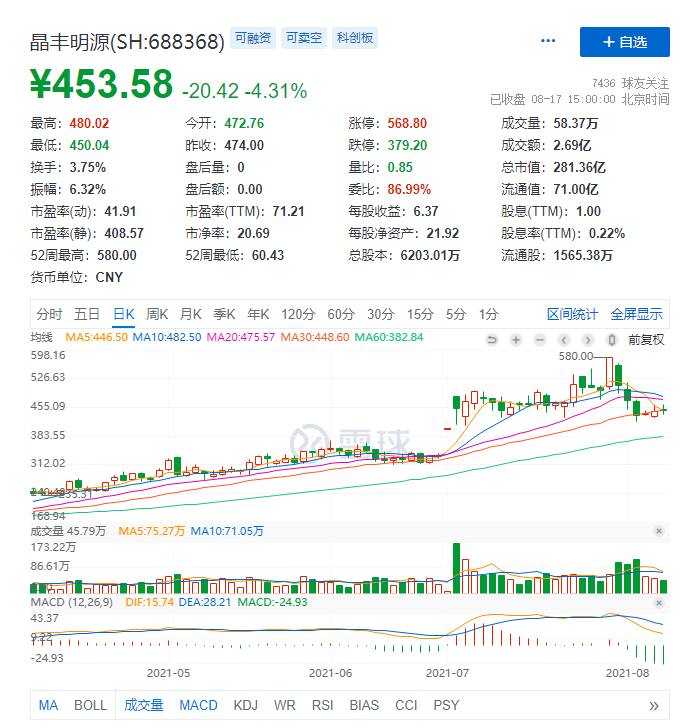Viewport: 698px width, 728px height.
Task: Zoom in the K-line chart
Action: (515, 340)
